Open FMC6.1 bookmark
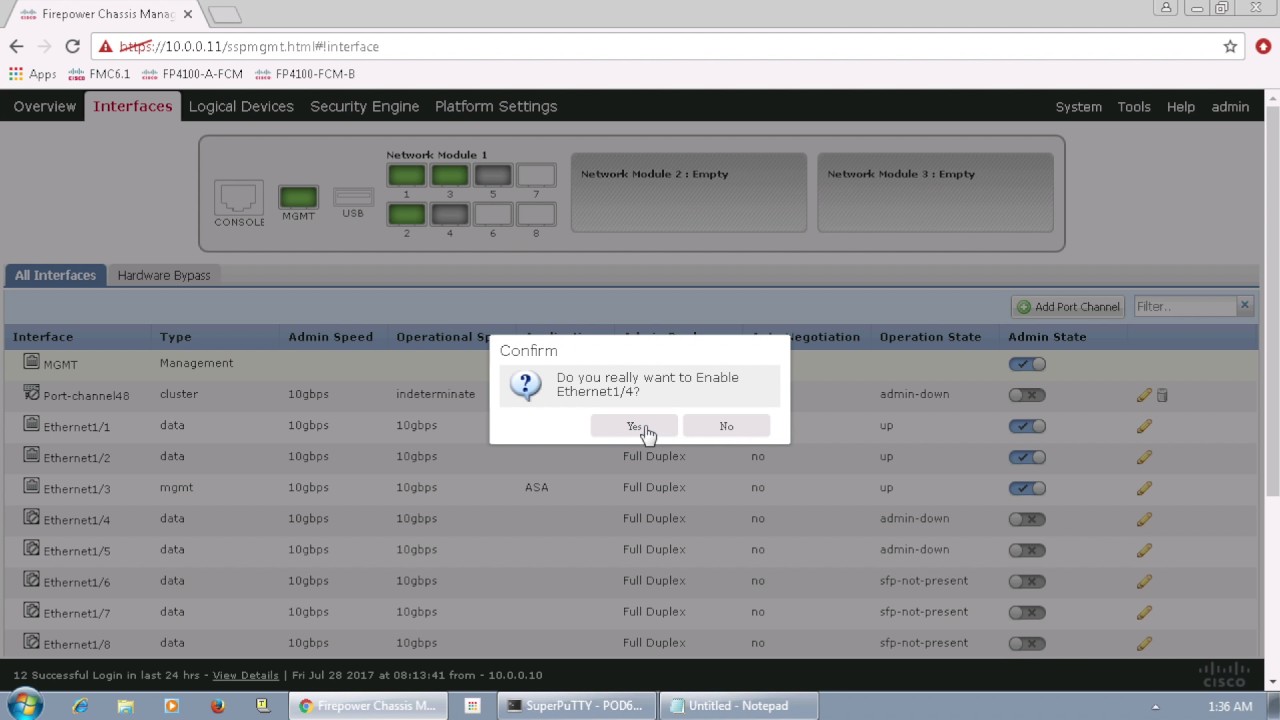Viewport: 1280px width, 720px height. click(x=99, y=74)
